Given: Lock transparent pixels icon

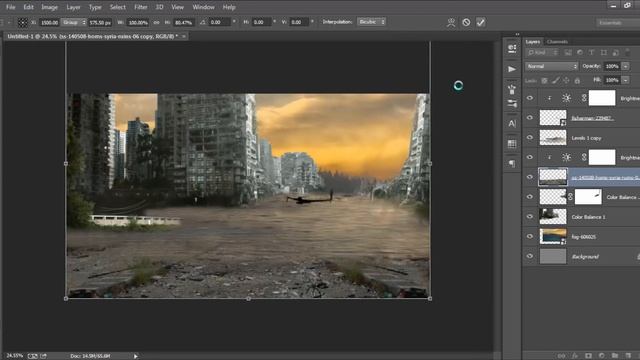Looking at the screenshot, I should click(x=544, y=80).
